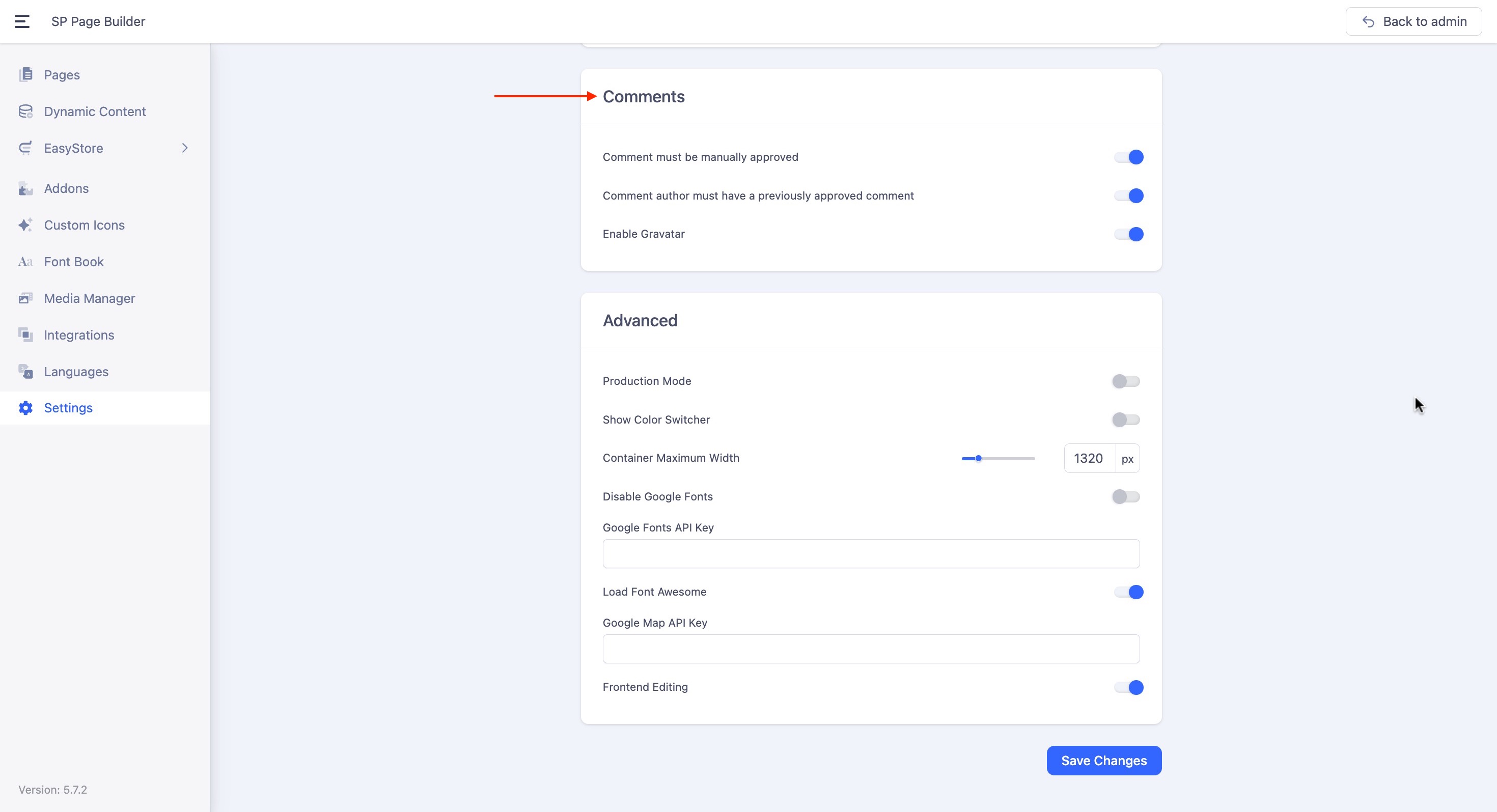Toggle Show Color Switcher on

(x=1126, y=420)
